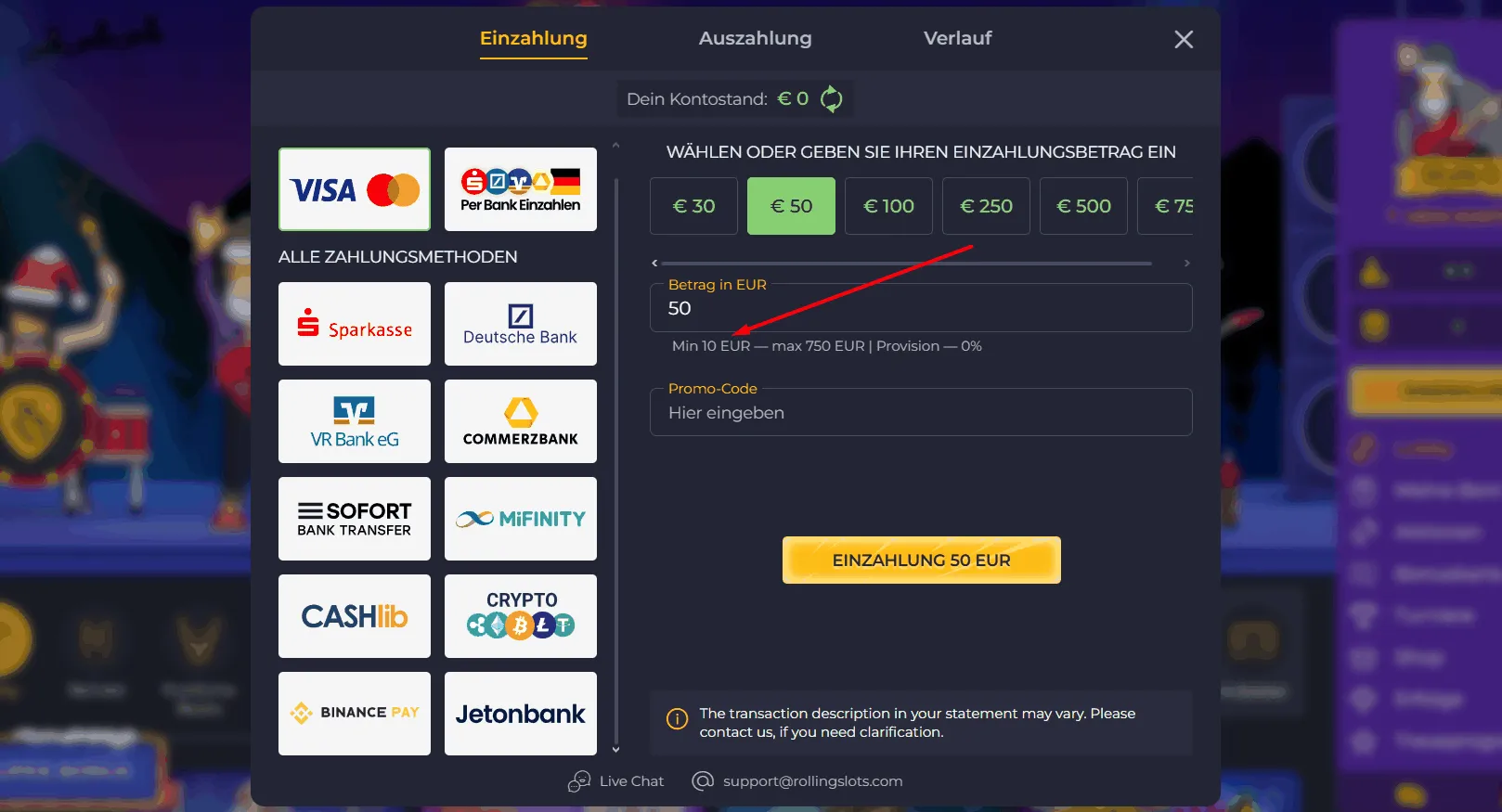Click the Promo-Code input field
Viewport: 1502px width, 812px height.
pyautogui.click(x=921, y=413)
